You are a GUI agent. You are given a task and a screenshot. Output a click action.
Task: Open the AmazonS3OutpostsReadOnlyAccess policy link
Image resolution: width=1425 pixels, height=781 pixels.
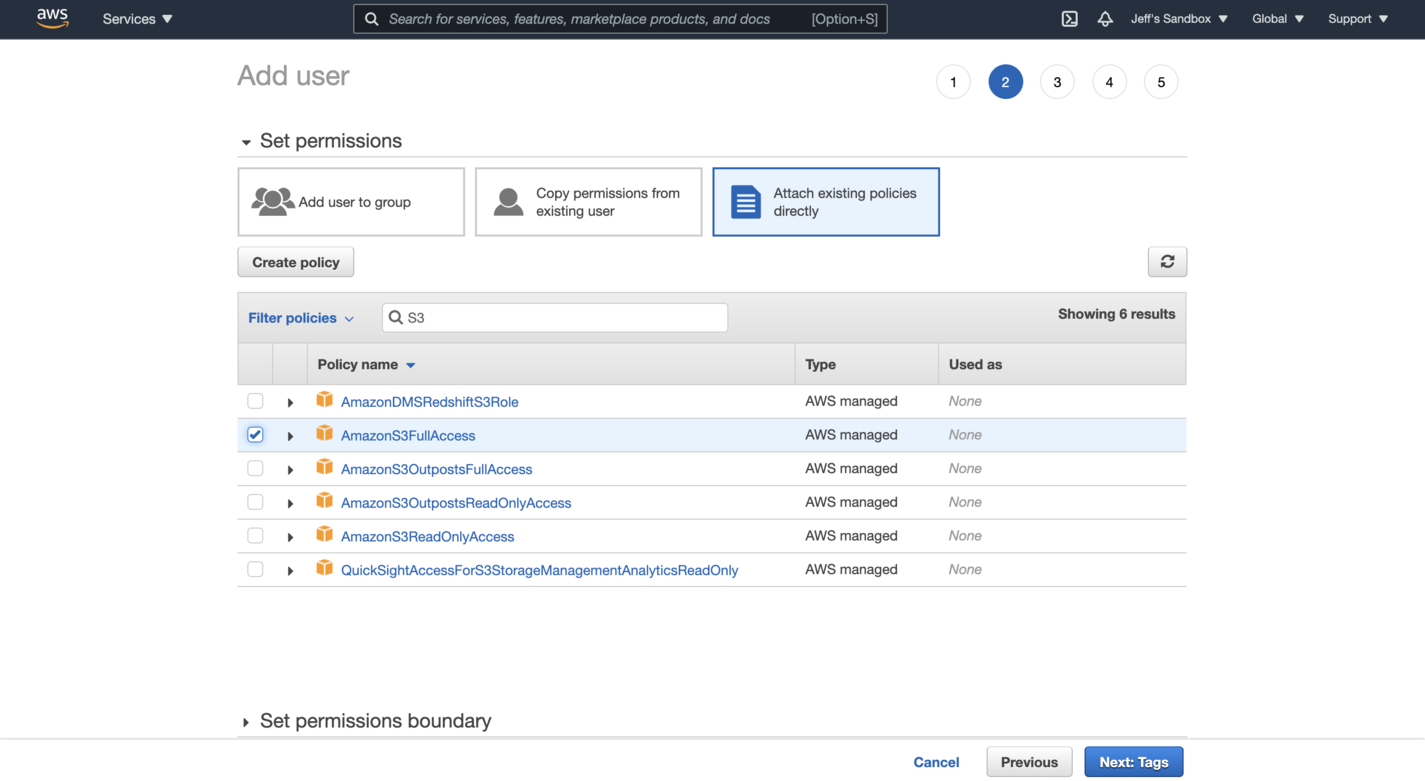[456, 502]
